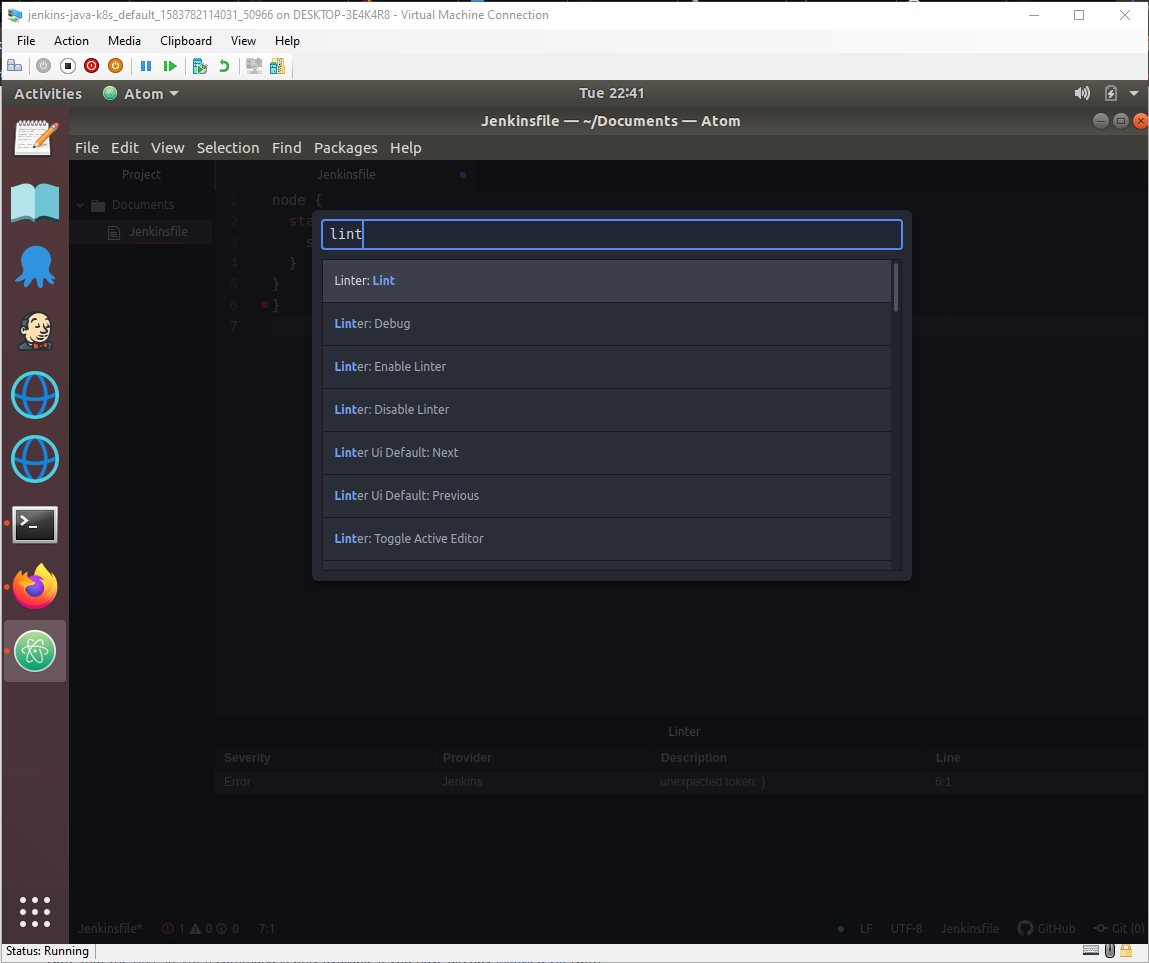The height and width of the screenshot is (963, 1149).
Task: Click the Pause VM toolbar icon
Action: pyautogui.click(x=146, y=66)
